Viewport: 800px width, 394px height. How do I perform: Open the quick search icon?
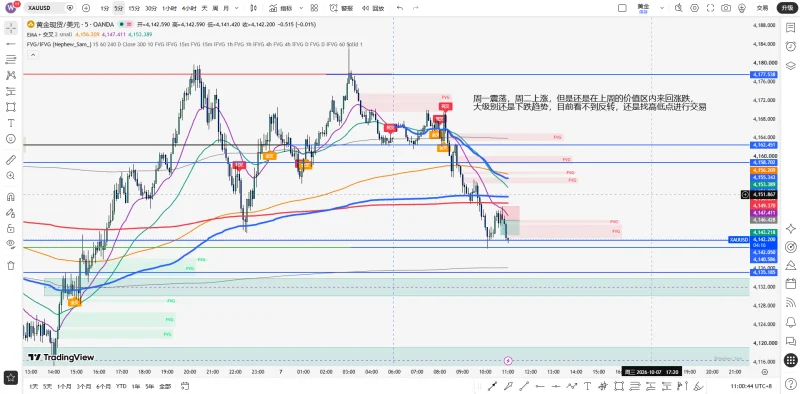678,8
